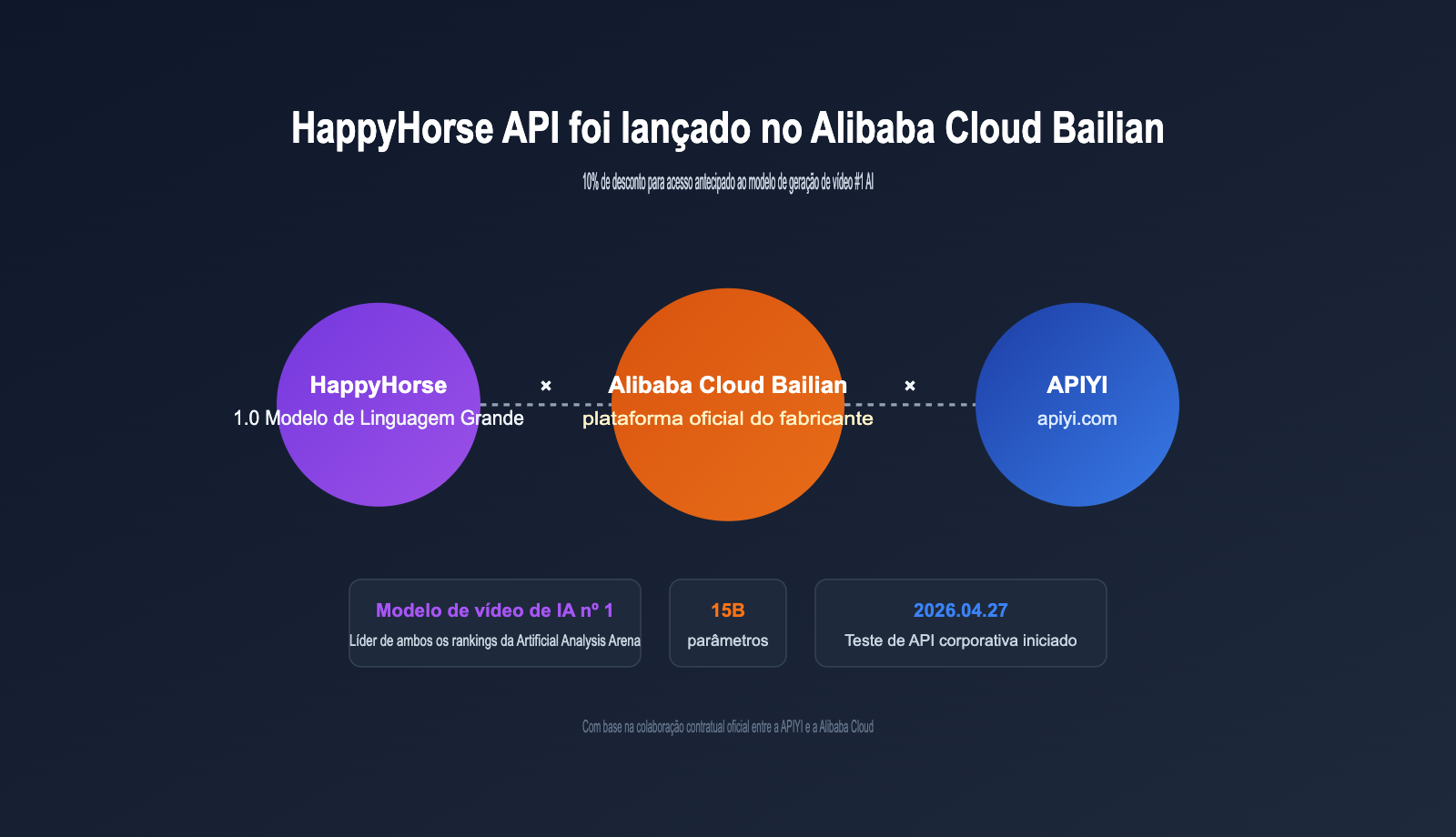Select the orange Alibaba Cloud Bailian circle

click(x=728, y=405)
